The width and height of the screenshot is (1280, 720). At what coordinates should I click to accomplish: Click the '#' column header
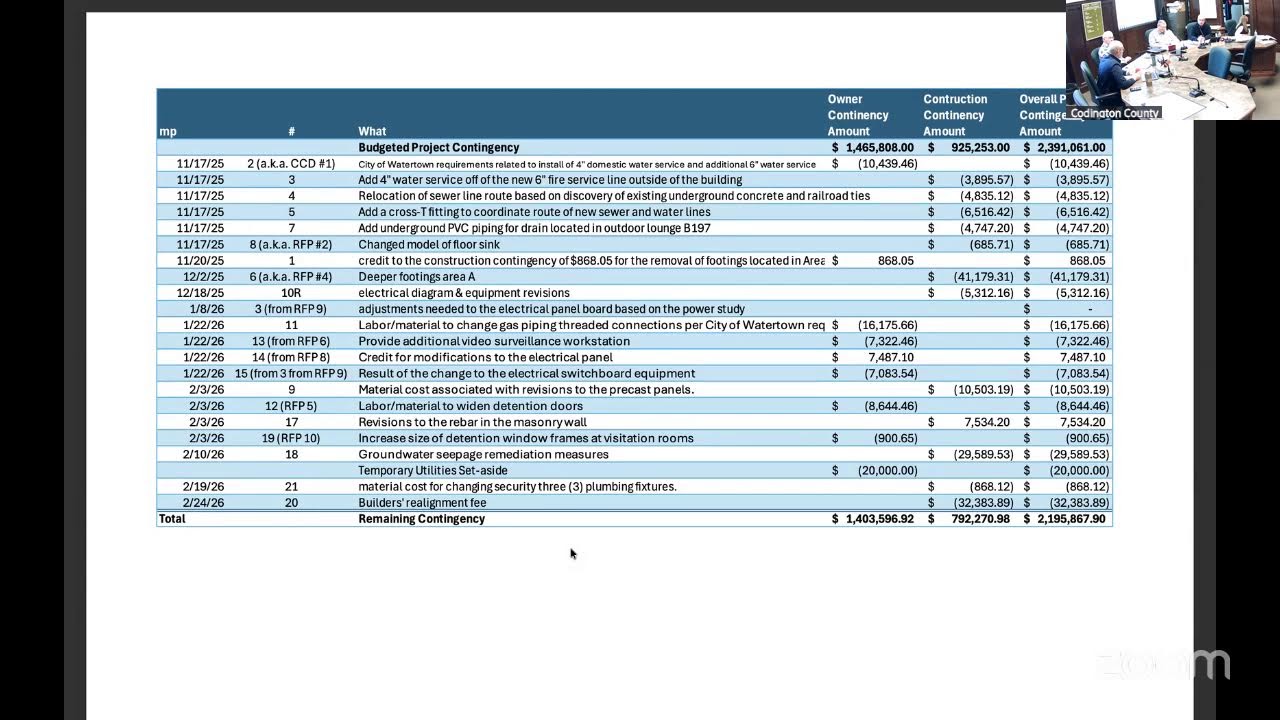tap(292, 131)
